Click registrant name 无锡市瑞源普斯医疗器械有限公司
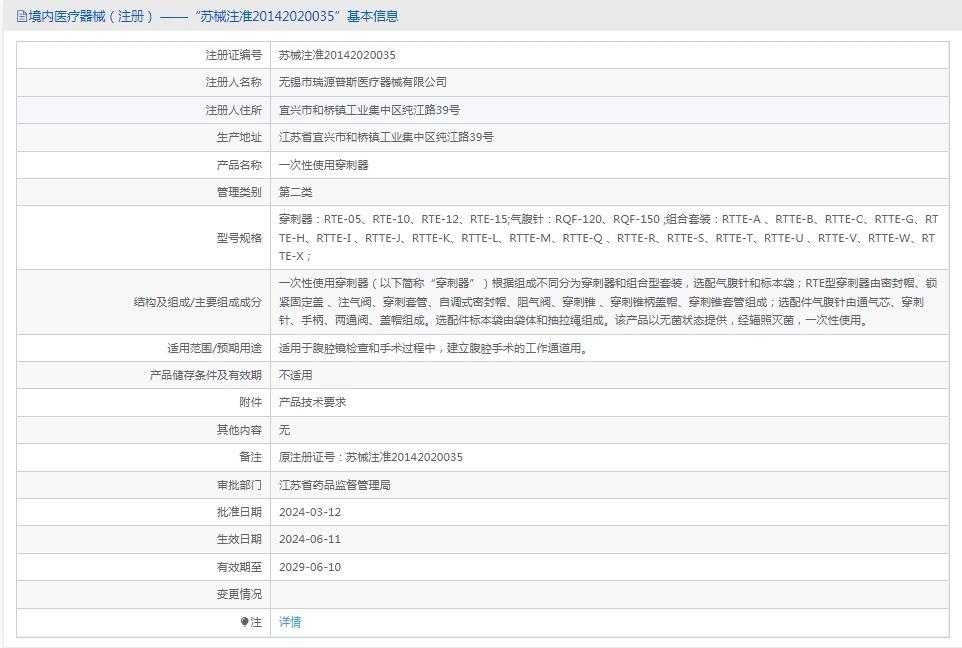Viewport: 962px width, 648px height. pyautogui.click(x=362, y=82)
